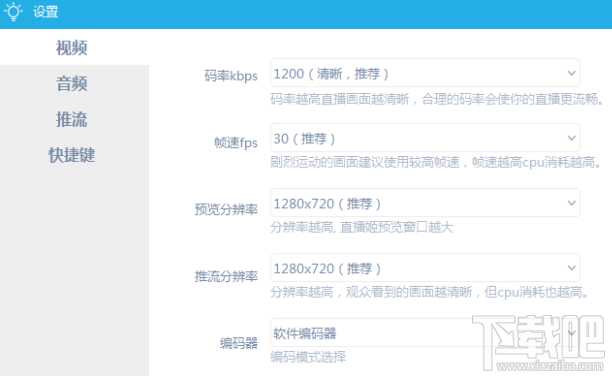Click the lightbulb settings icon in title bar
The image size is (612, 376).
[x=13, y=12]
